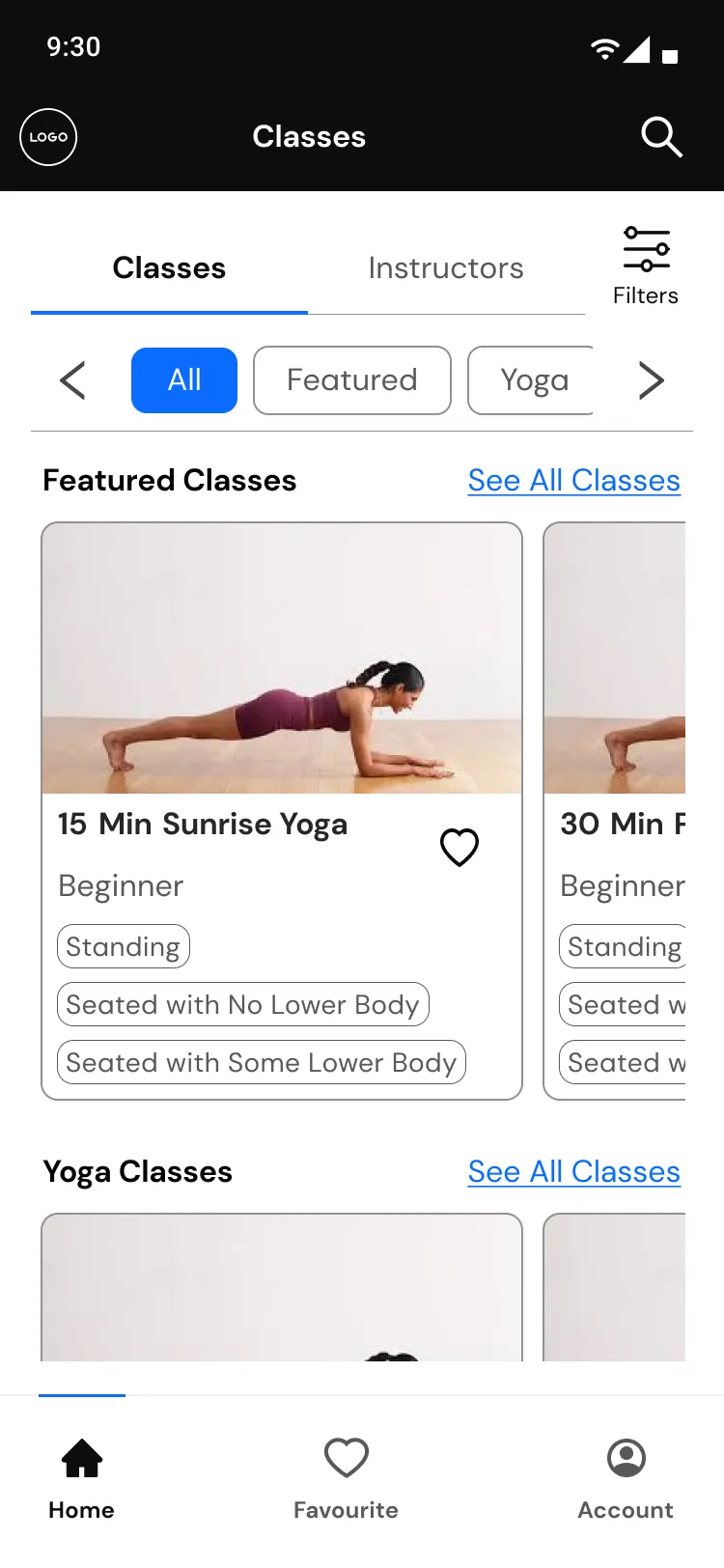Select the All category chip

pos(184,380)
